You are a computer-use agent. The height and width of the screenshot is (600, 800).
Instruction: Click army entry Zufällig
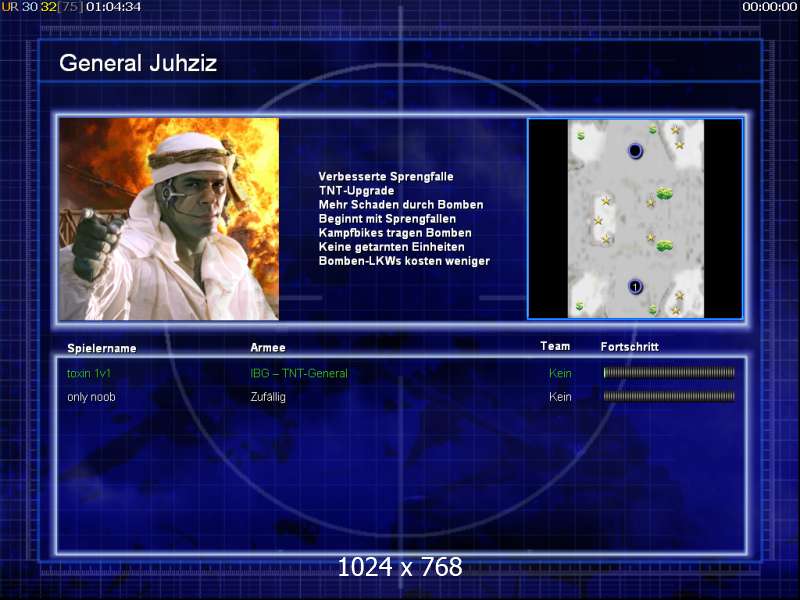point(268,397)
